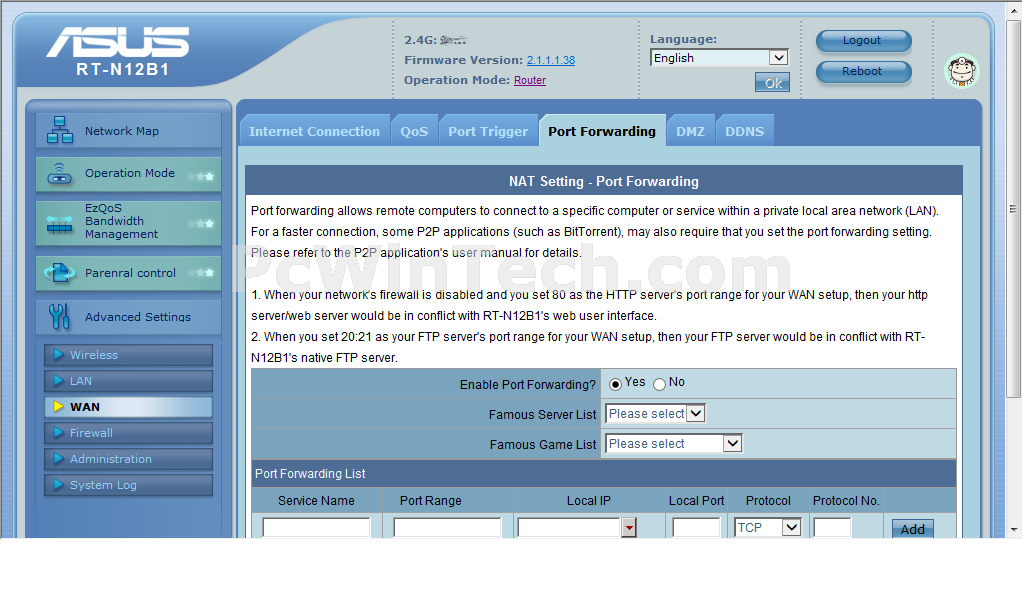Click the ASUS logo
The image size is (1022, 607).
tap(118, 42)
